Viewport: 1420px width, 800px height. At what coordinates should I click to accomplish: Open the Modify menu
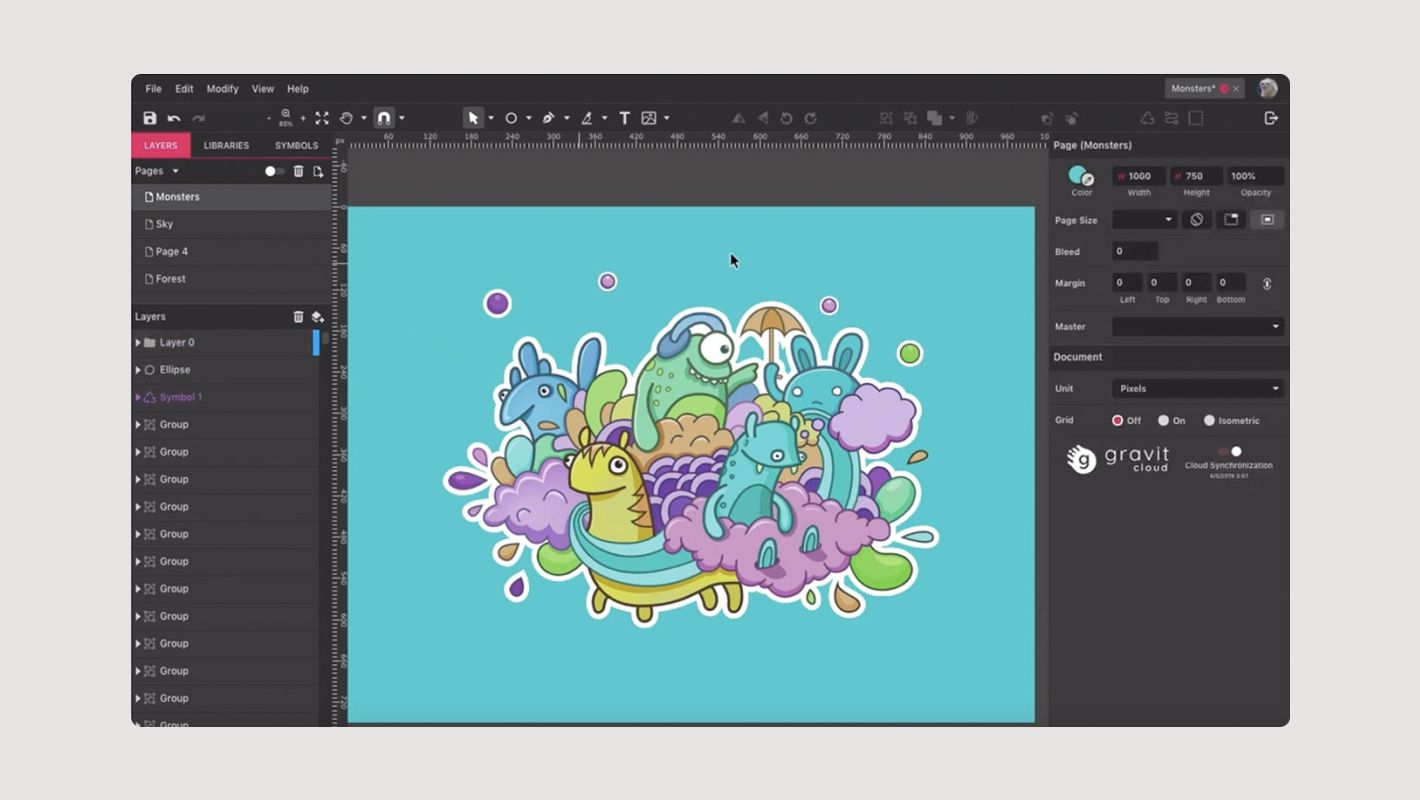(222, 88)
